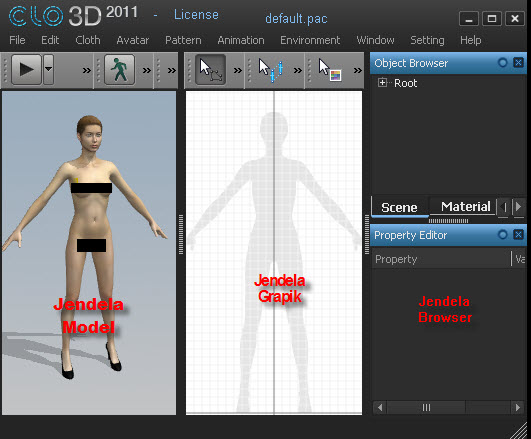The image size is (531, 439).
Task: Open the Setting menu
Action: pyautogui.click(x=427, y=40)
